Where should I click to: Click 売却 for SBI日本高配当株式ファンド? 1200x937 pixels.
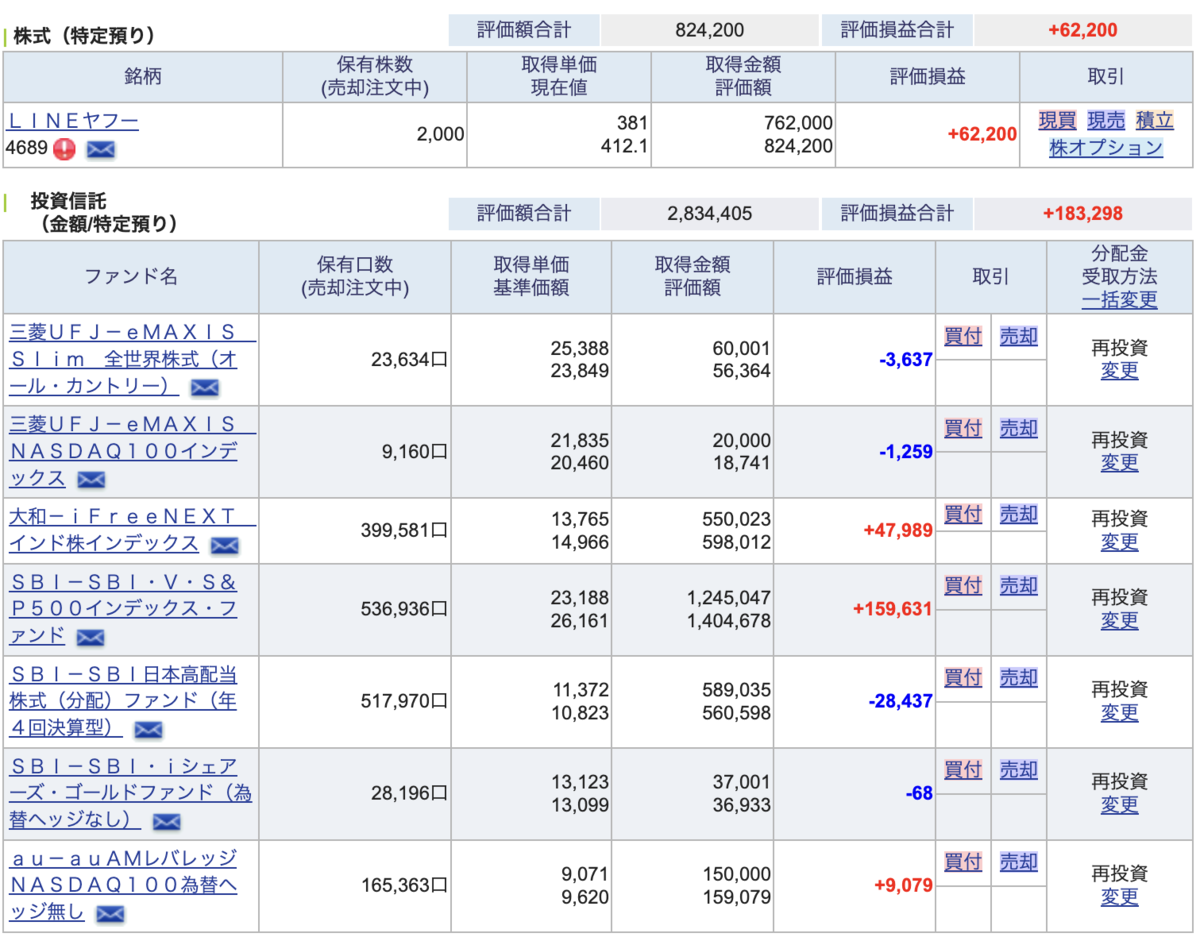[1019, 678]
